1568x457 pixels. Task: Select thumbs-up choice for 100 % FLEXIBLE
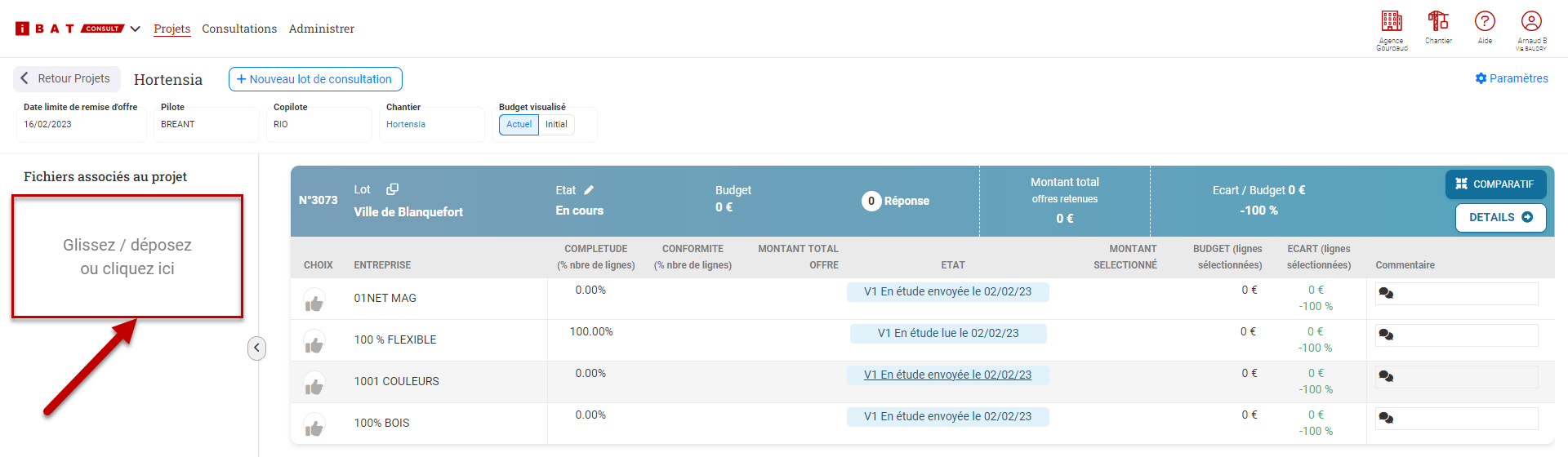[314, 344]
